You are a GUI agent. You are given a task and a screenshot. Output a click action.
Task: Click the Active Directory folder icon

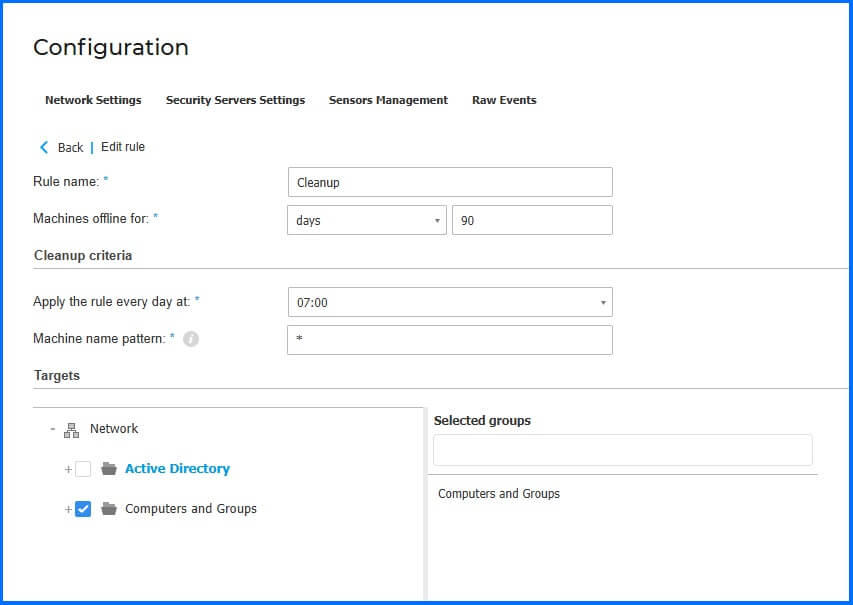pos(109,469)
